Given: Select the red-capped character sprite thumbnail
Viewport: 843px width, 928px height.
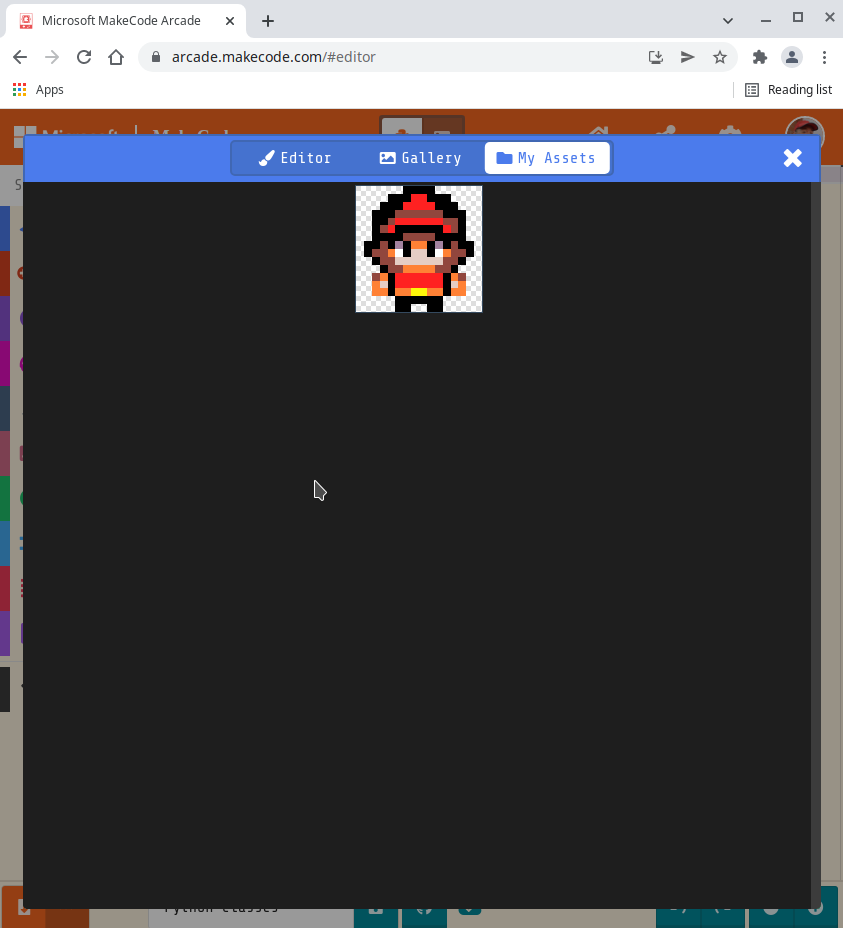Looking at the screenshot, I should 418,247.
